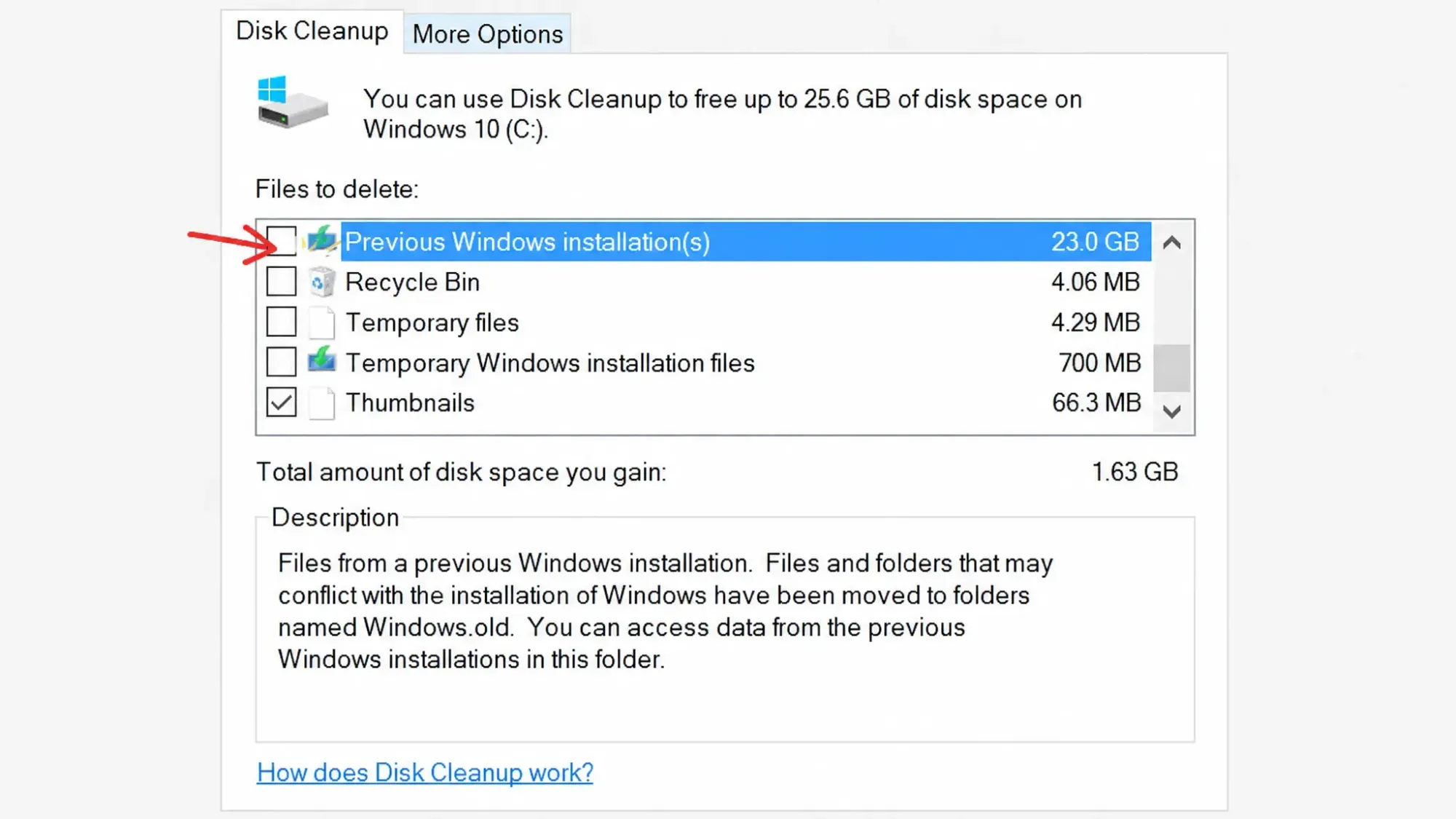Click the 4.29 MB size value
Screen dimensions: 1456x819
coord(1096,323)
